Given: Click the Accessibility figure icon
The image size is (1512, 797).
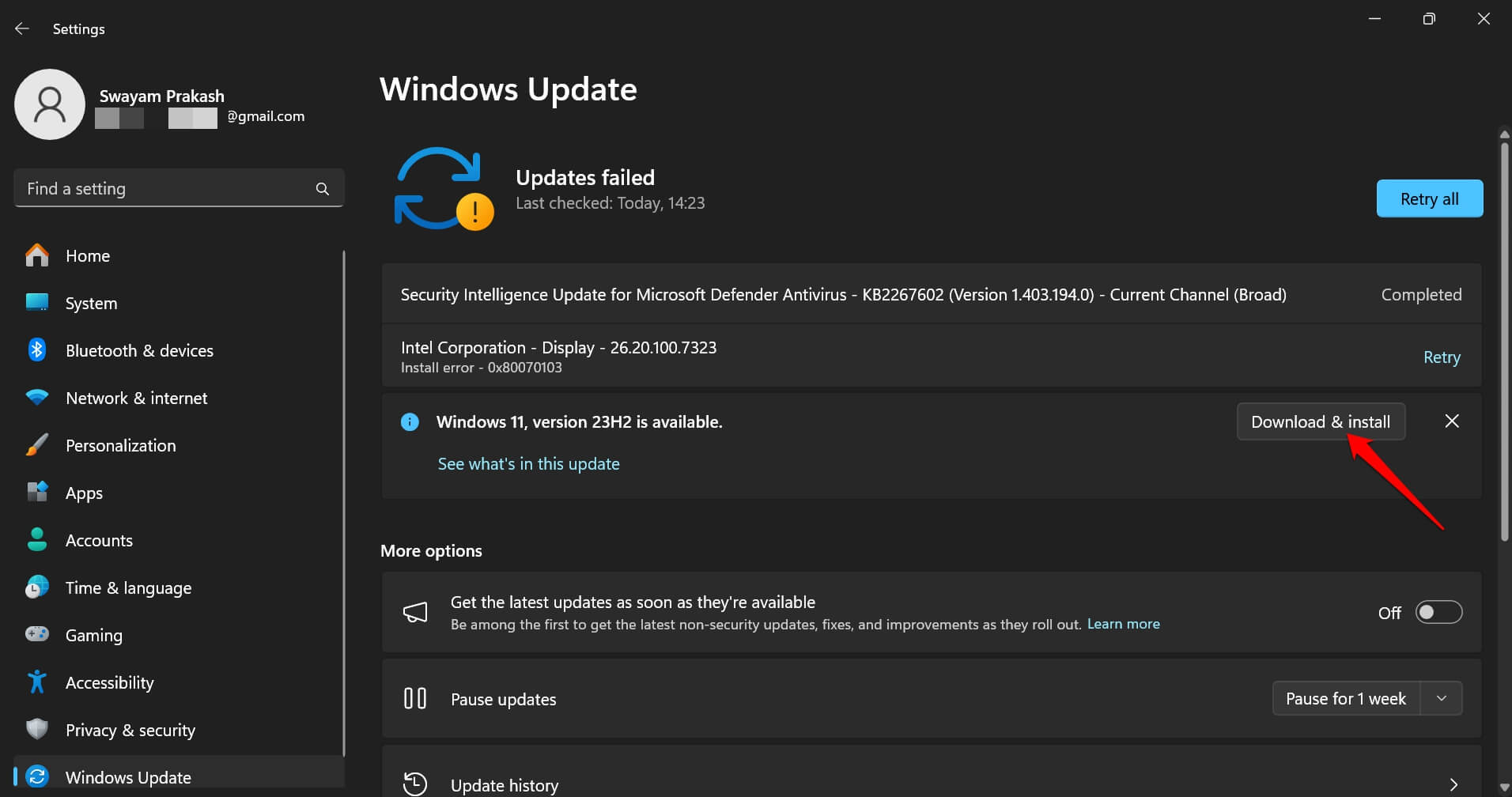Looking at the screenshot, I should [37, 682].
